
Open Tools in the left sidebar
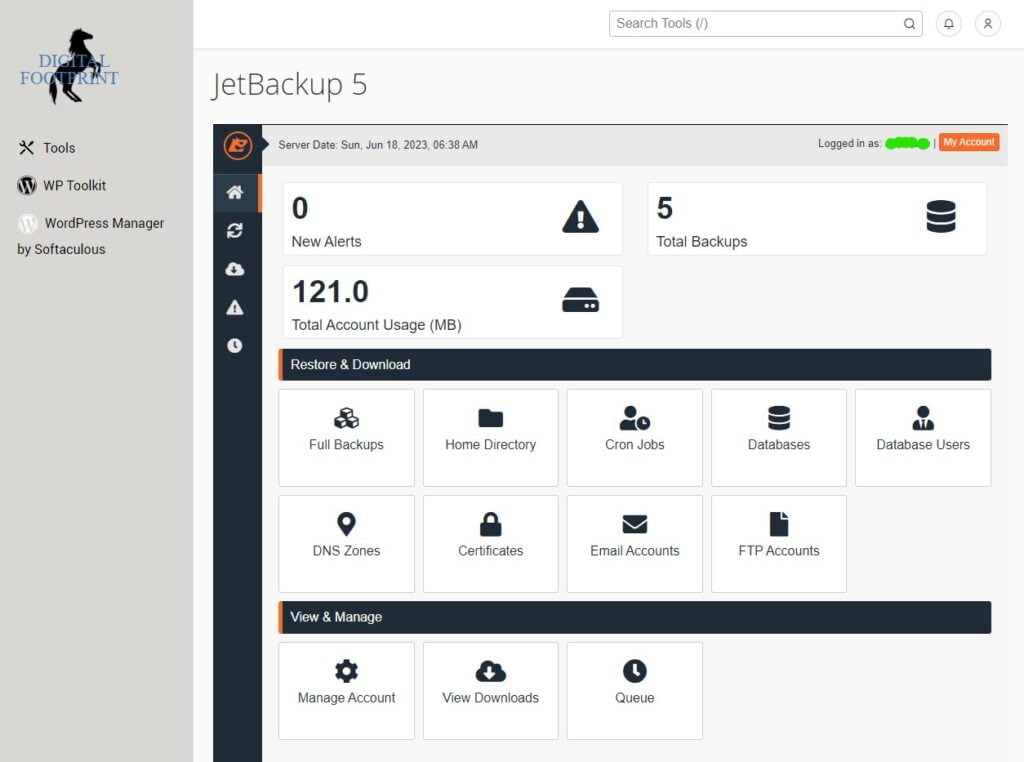(x=47, y=148)
